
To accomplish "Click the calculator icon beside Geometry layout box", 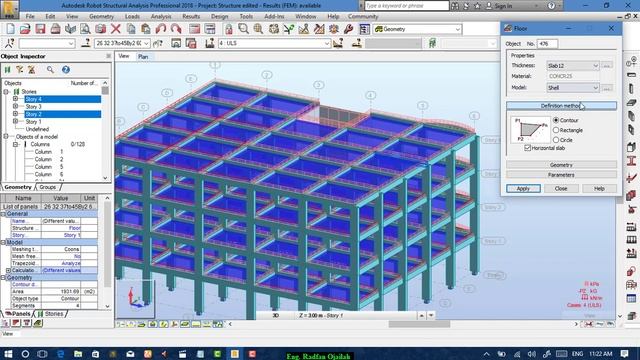I will [x=364, y=29].
